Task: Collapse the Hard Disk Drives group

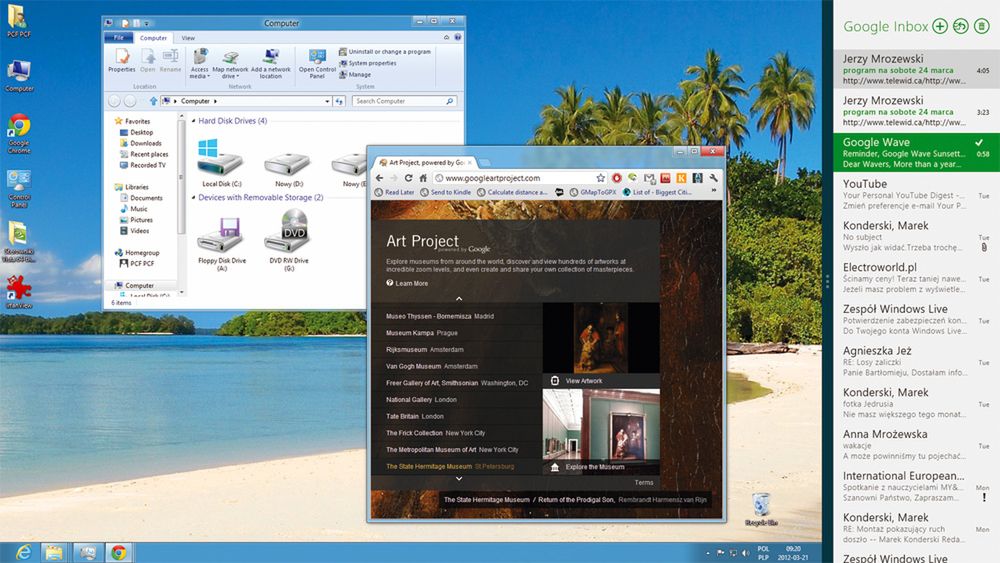Action: click(194, 121)
